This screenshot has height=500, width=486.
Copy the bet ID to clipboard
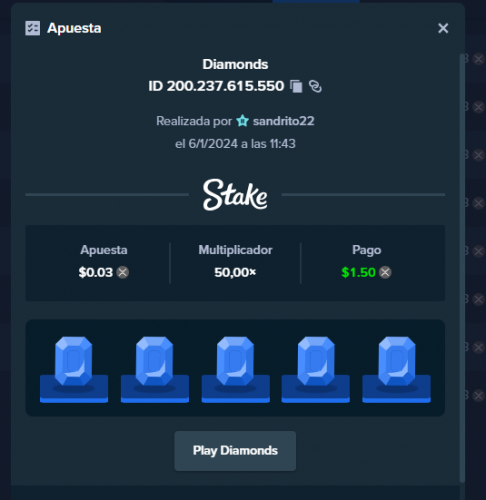coord(296,86)
